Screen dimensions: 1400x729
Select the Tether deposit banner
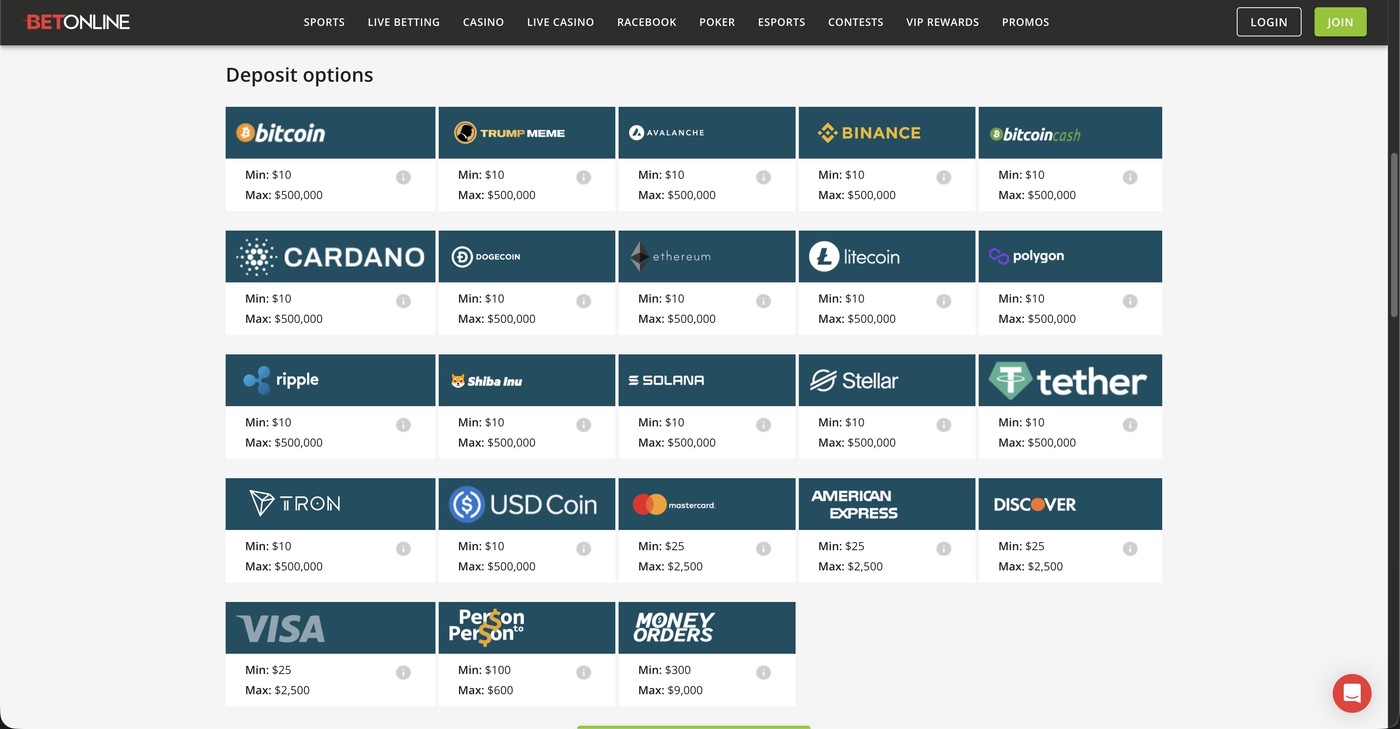1070,381
